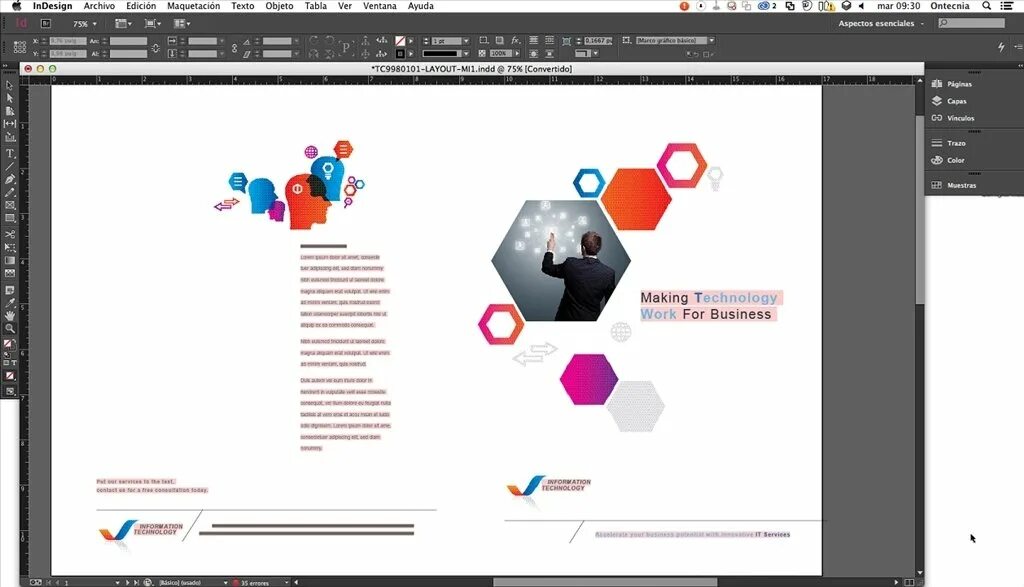1024x587 pixels.
Task: Toggle constrain proportions for width and height
Action: [155, 47]
